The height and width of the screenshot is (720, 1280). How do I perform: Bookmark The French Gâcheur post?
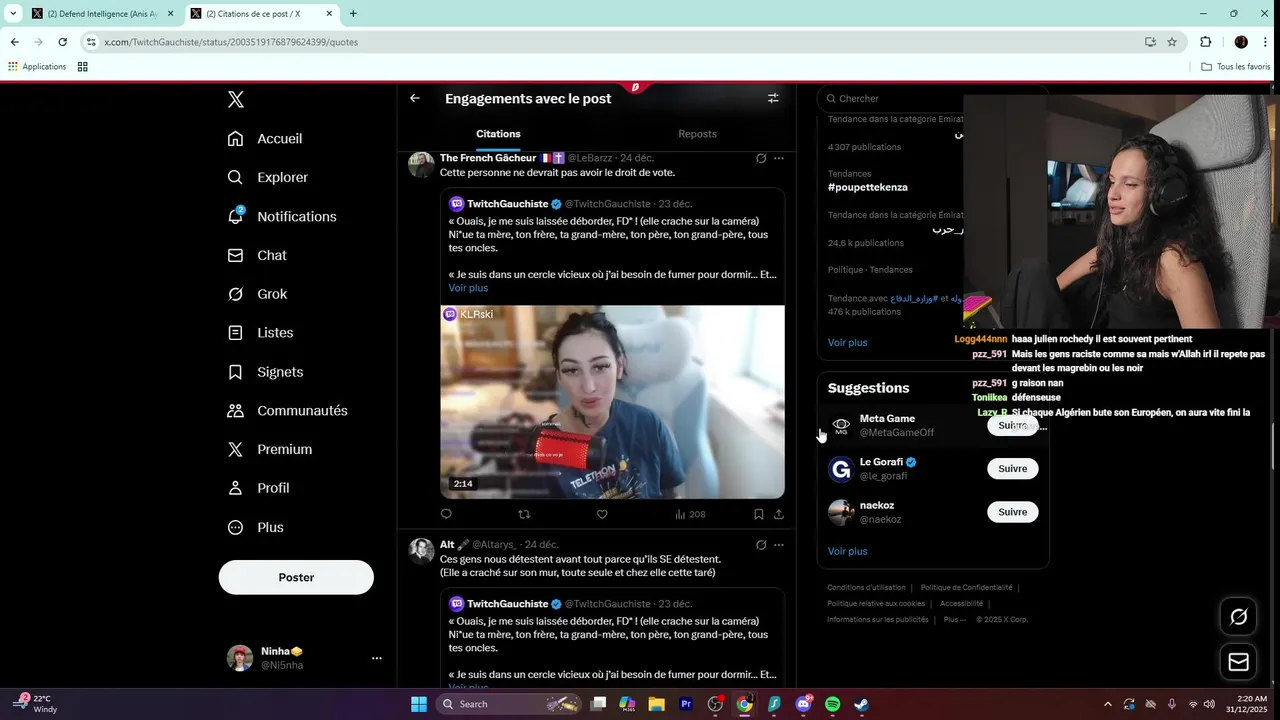[759, 514]
